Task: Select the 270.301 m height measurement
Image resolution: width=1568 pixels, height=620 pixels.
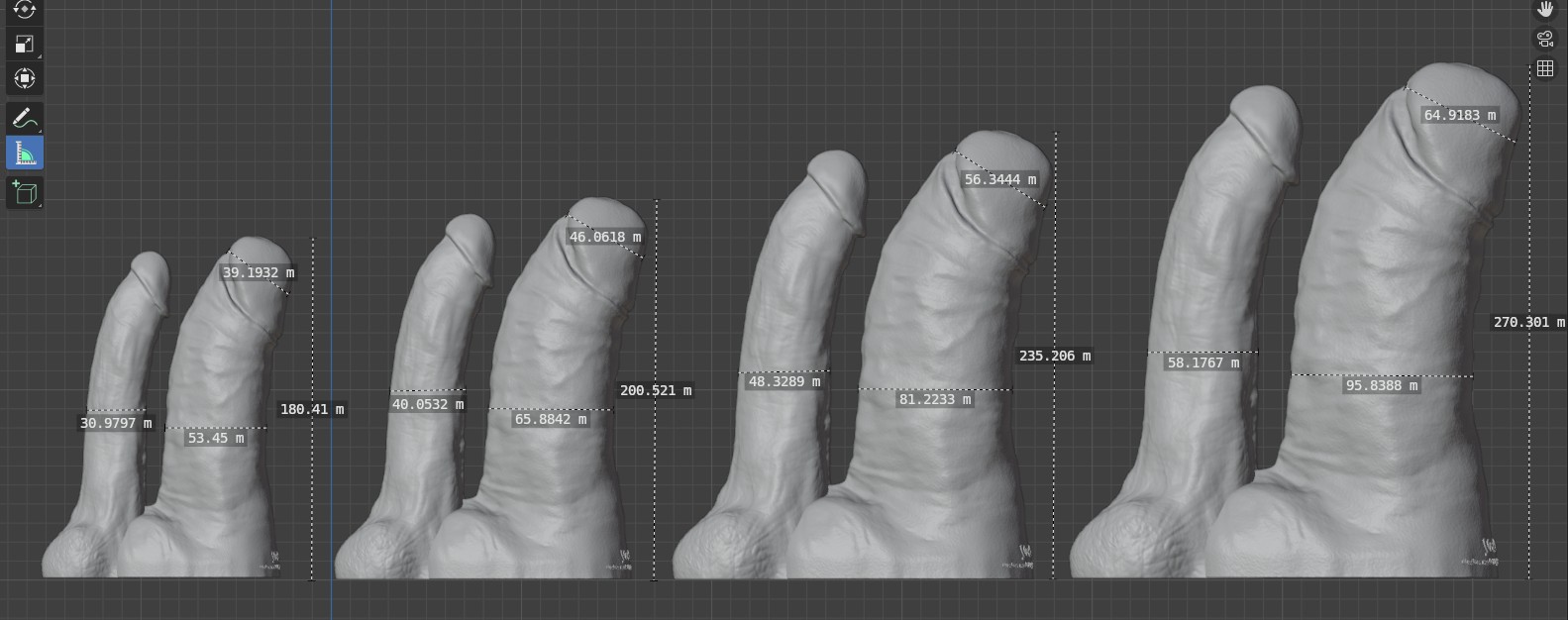Action: click(x=1529, y=322)
